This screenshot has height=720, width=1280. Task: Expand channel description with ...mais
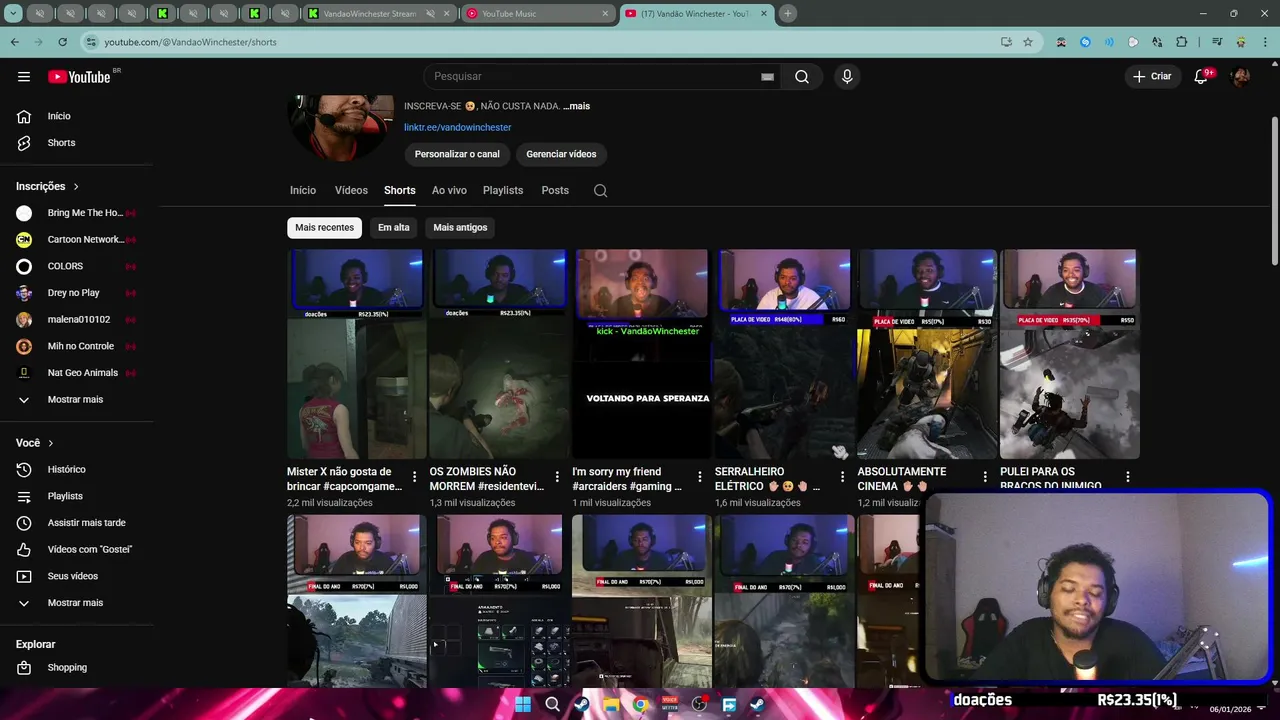point(577,106)
